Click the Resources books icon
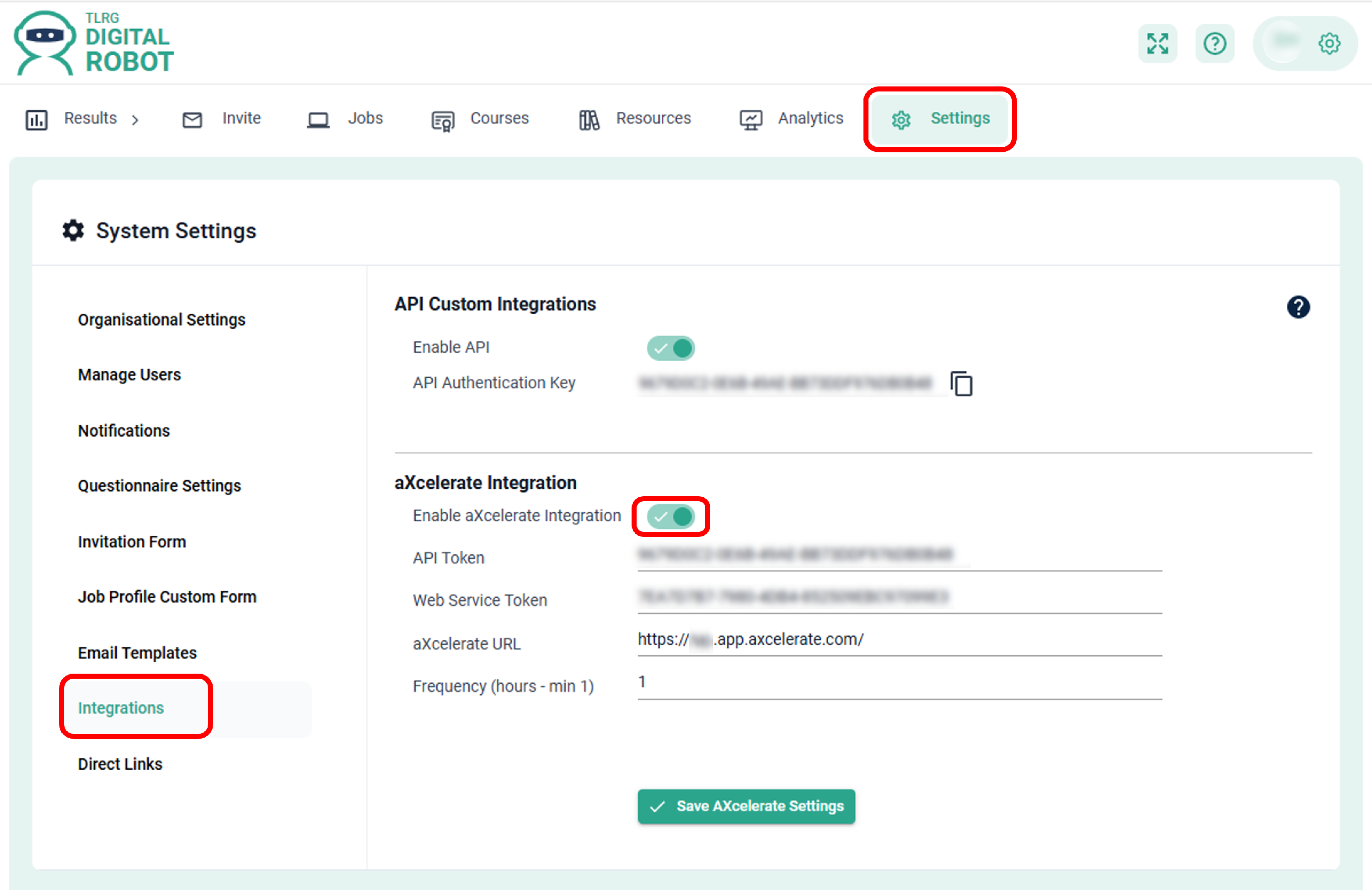The height and width of the screenshot is (890, 1372). [x=589, y=120]
